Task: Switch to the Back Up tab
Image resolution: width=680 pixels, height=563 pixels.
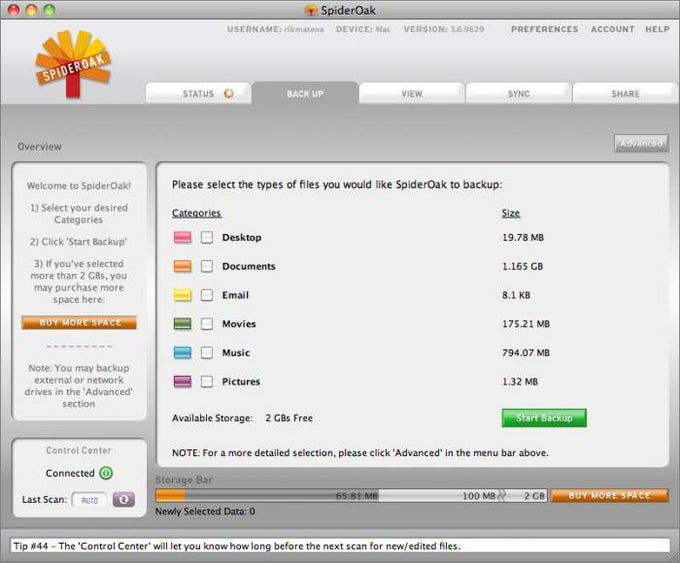Action: 305,93
